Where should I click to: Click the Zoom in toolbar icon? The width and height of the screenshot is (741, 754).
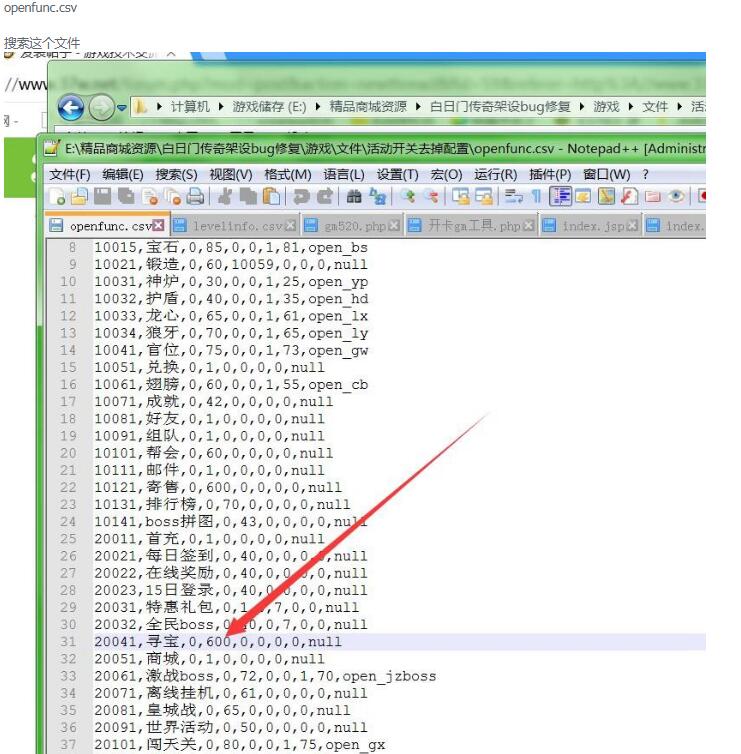407,197
